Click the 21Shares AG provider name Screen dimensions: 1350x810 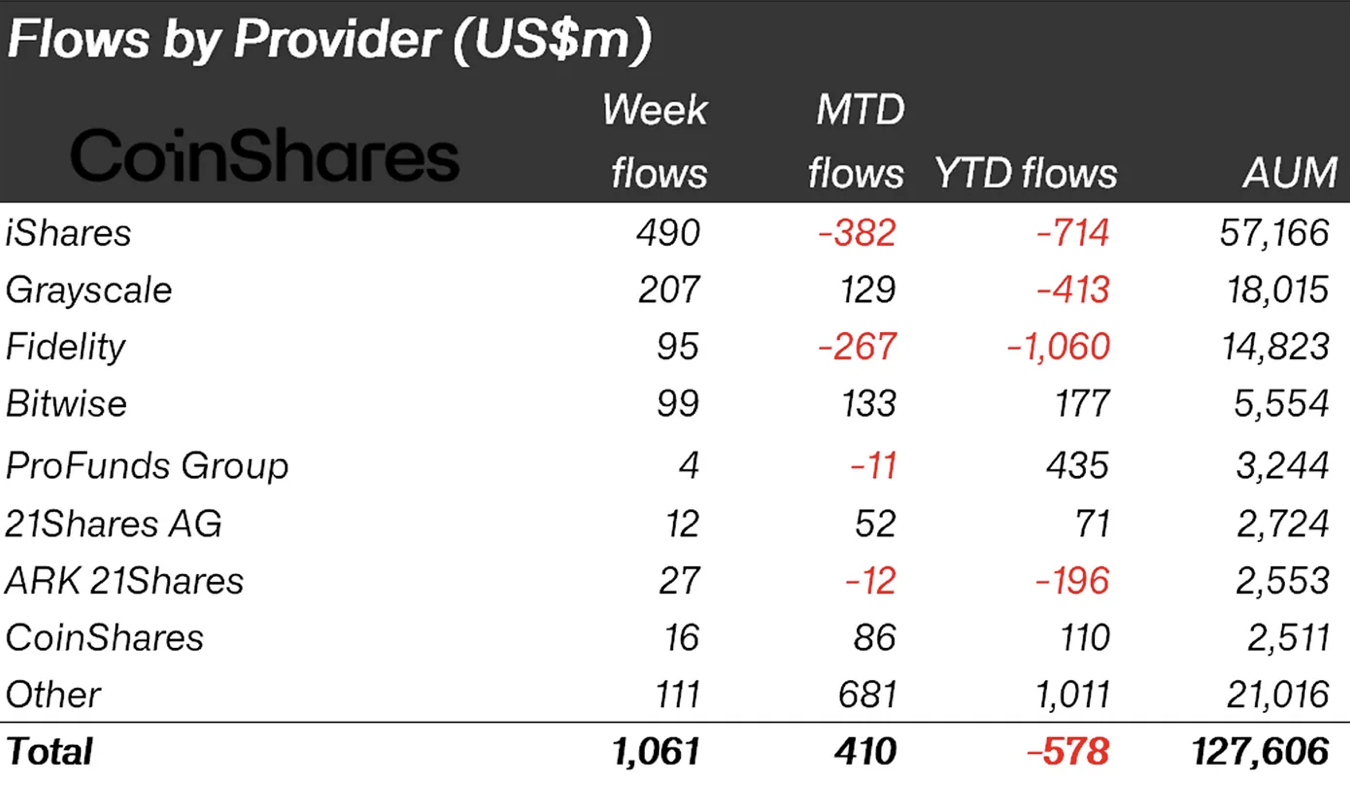(113, 523)
